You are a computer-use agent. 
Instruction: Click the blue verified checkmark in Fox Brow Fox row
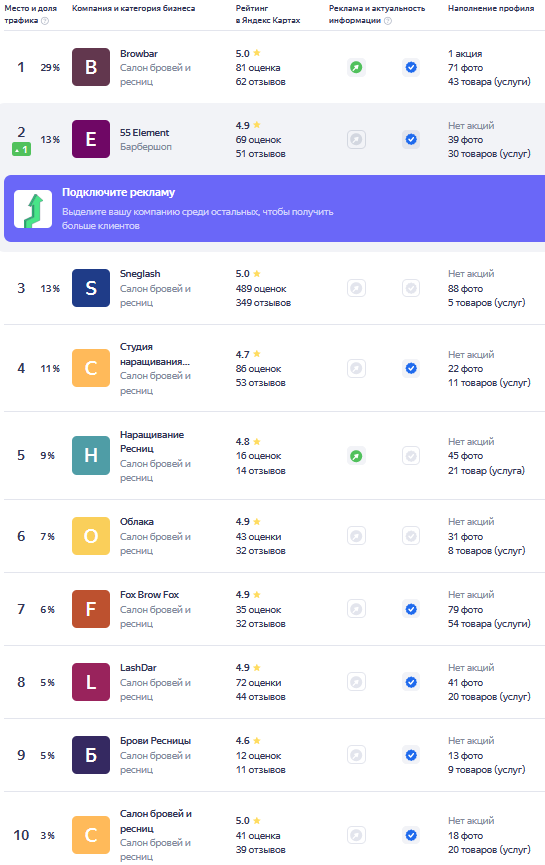(411, 609)
